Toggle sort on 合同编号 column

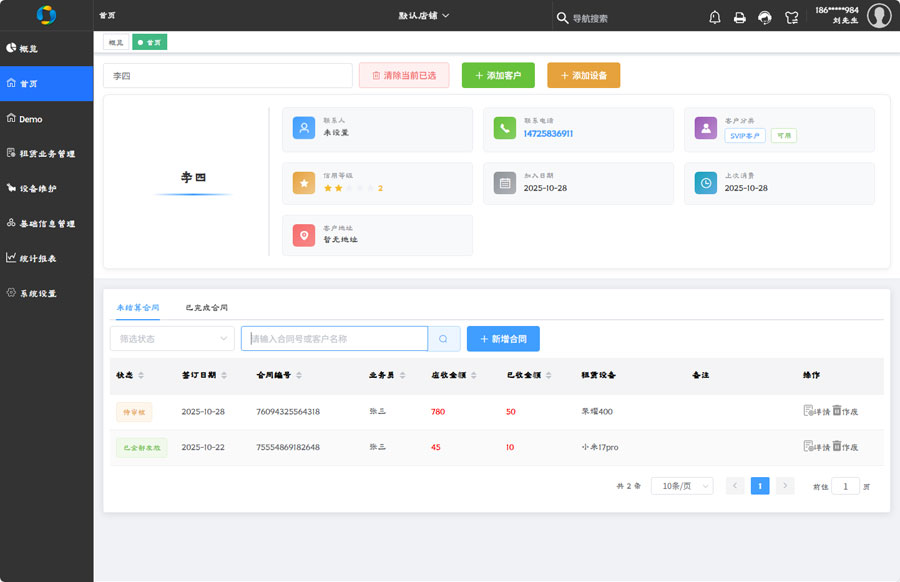[299, 375]
